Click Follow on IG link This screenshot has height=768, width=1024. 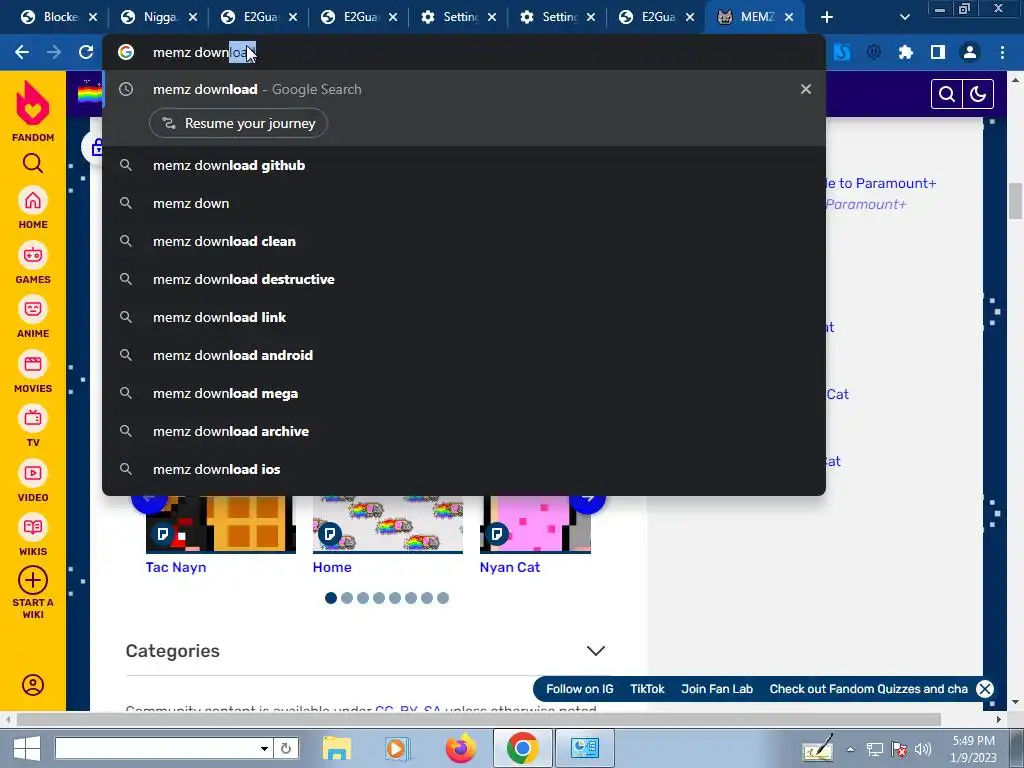point(579,689)
